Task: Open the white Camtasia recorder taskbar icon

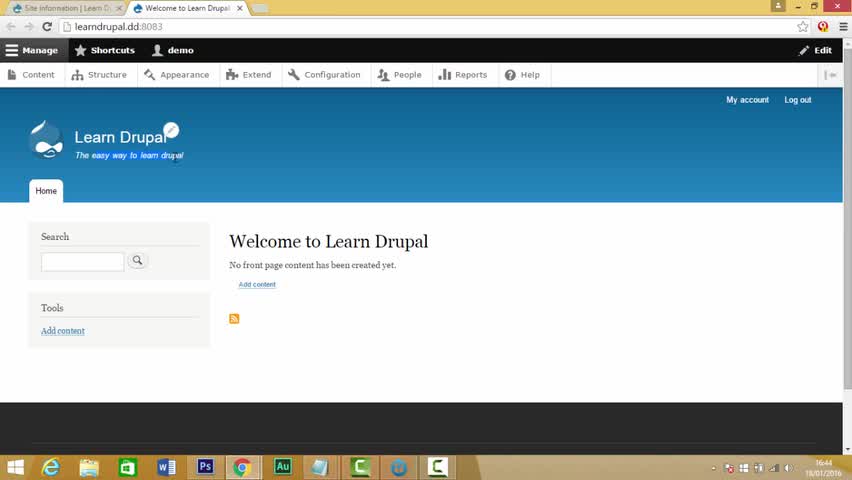Action: pos(437,467)
